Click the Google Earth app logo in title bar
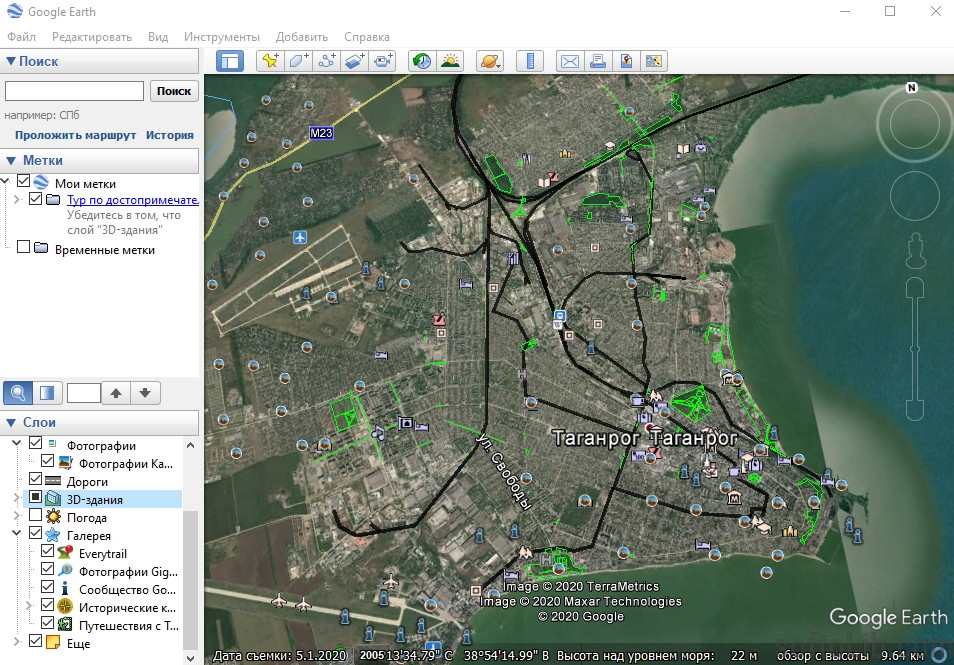This screenshot has height=665, width=954. point(15,12)
